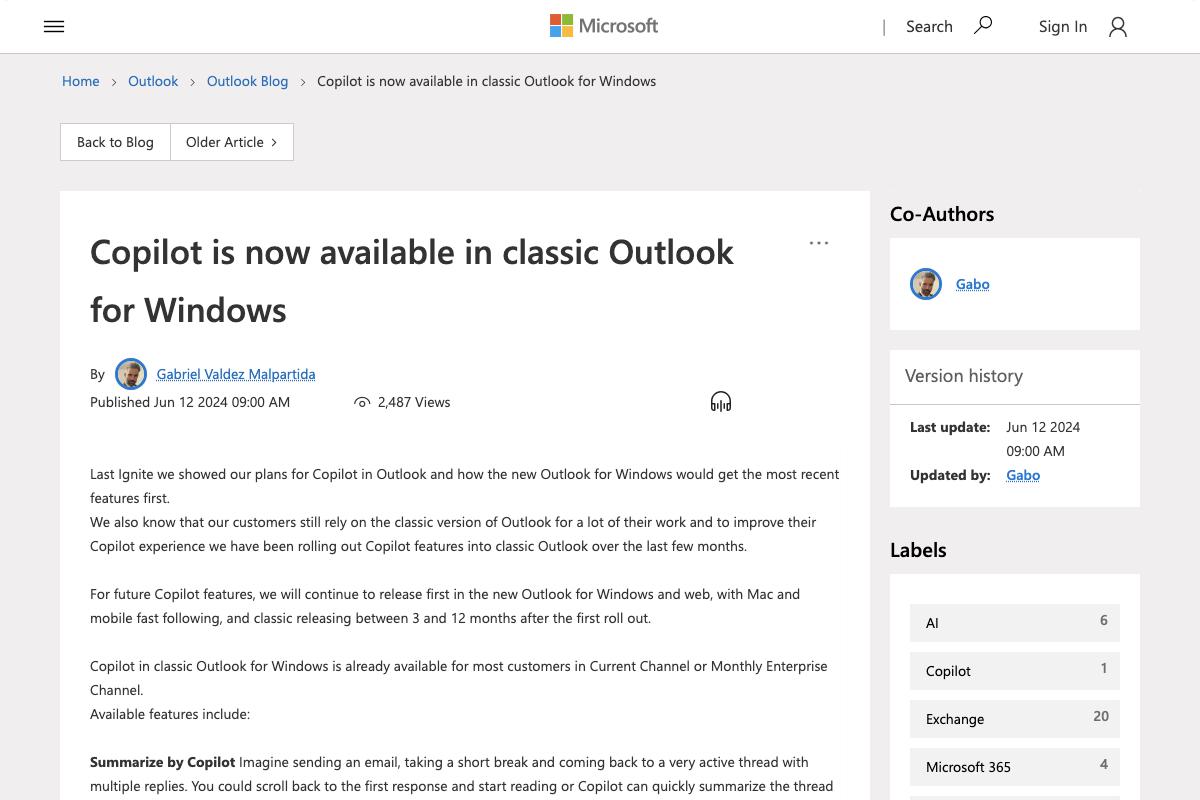Click the Search text in header
1200x800 pixels.
(929, 27)
